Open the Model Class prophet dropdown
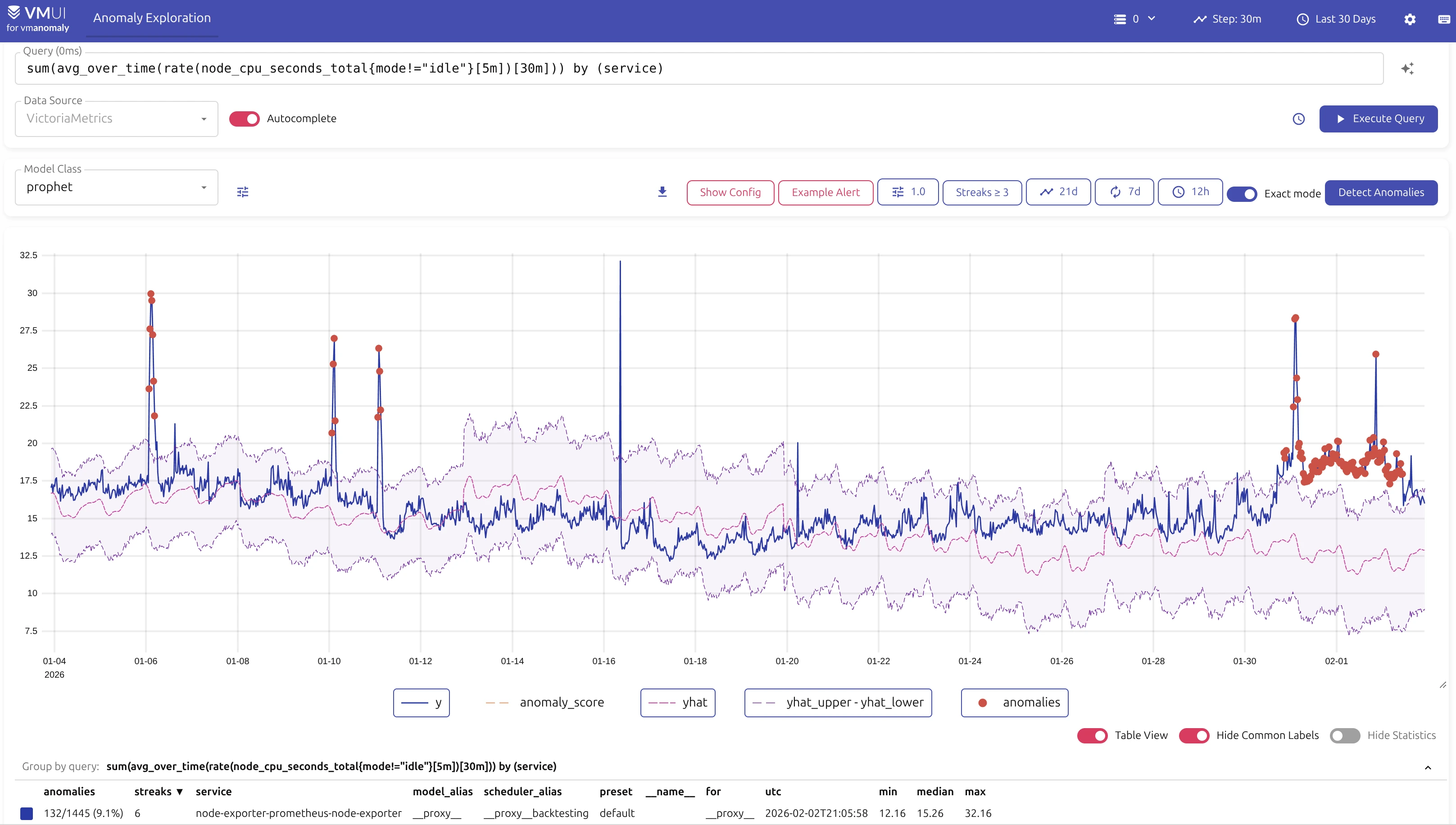This screenshot has width=1456, height=825. [117, 187]
